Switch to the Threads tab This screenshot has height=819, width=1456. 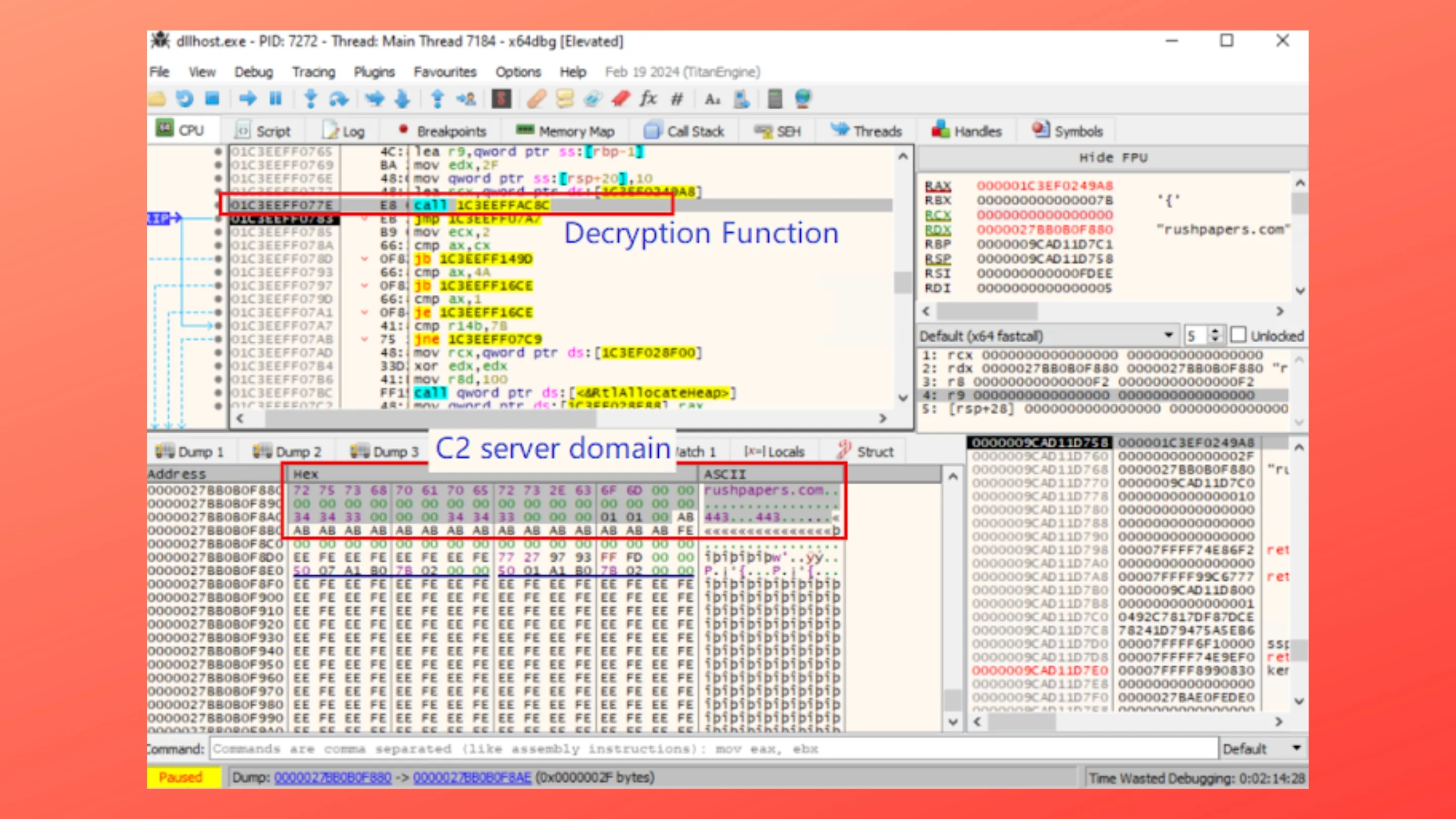coord(867,131)
